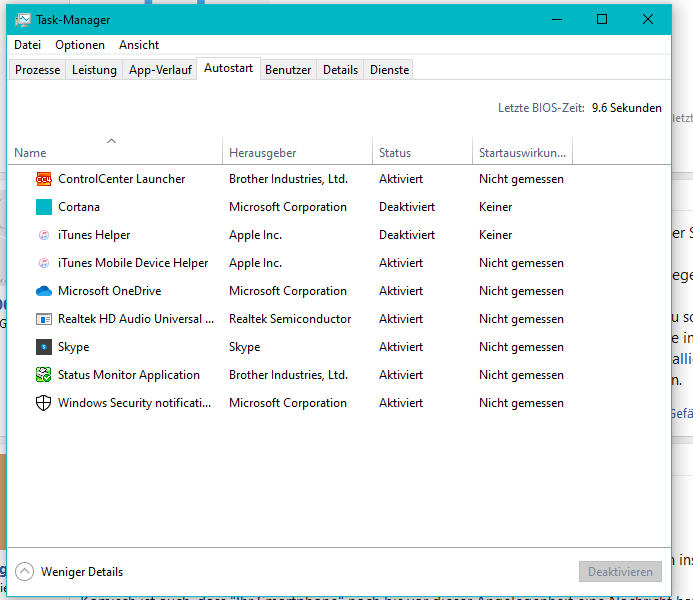Click Deaktiviert status in Cortana row
The width and height of the screenshot is (693, 600).
[x=407, y=207]
